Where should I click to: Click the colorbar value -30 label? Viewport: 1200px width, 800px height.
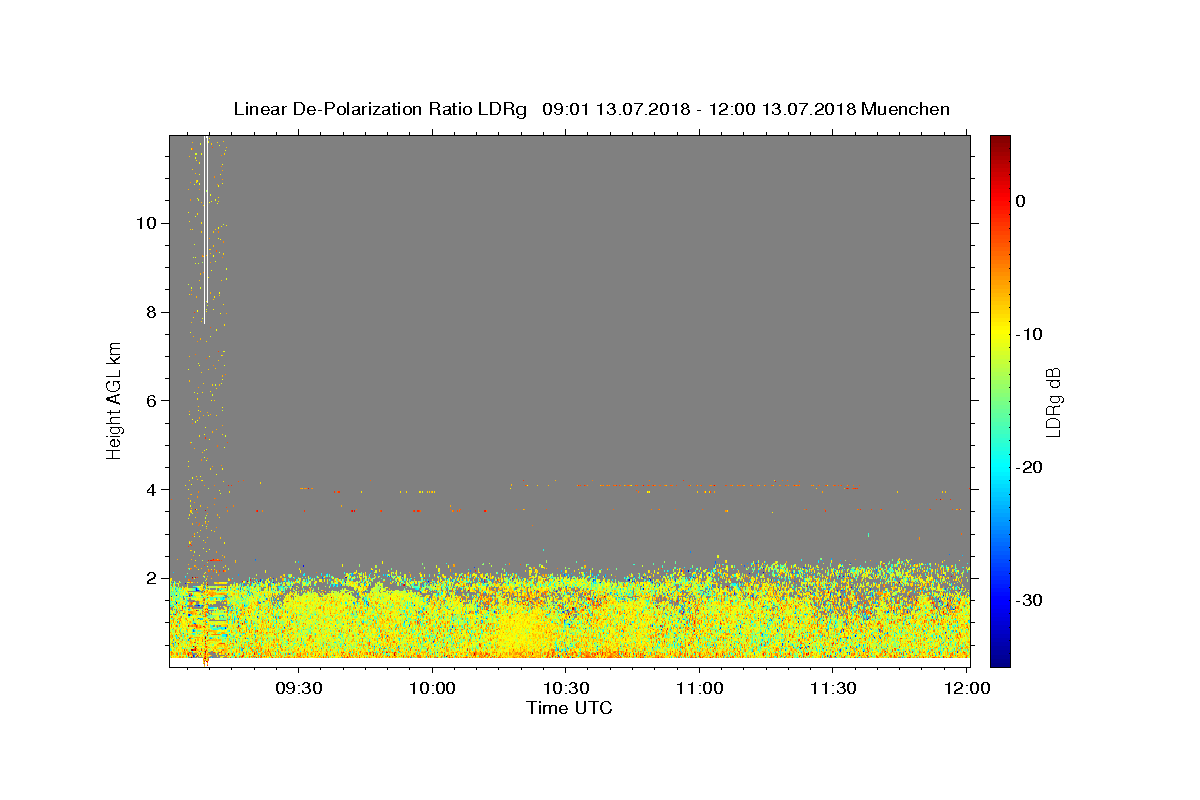pyautogui.click(x=1030, y=600)
